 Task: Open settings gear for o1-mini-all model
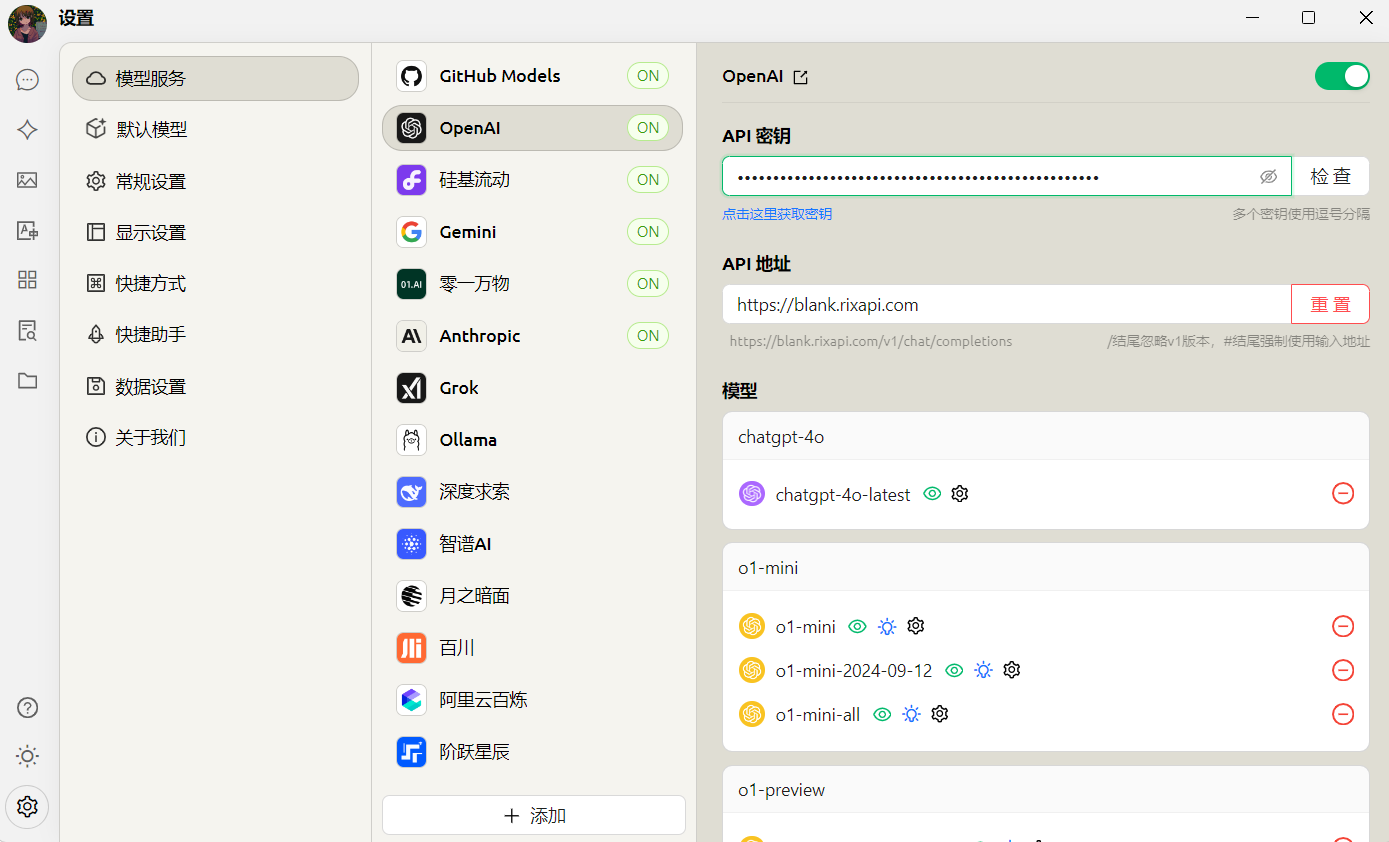coord(939,714)
